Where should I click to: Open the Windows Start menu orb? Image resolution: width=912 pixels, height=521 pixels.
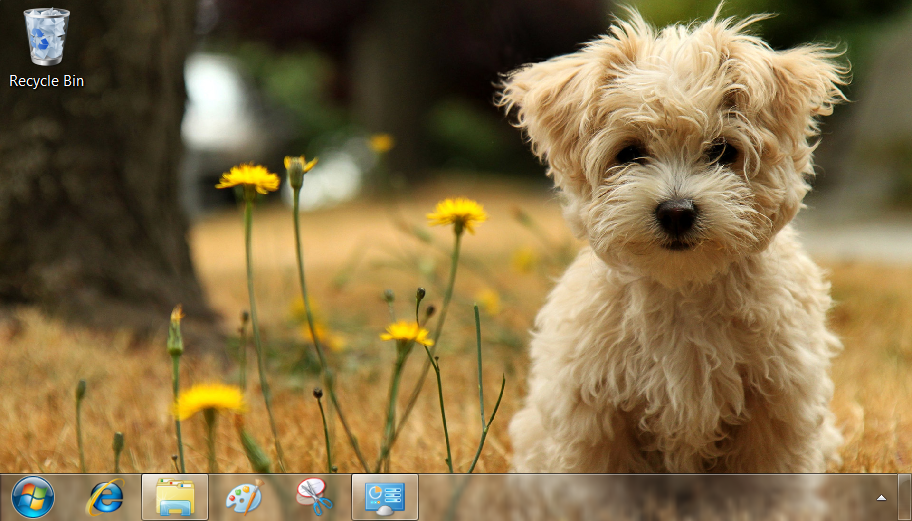point(33,497)
